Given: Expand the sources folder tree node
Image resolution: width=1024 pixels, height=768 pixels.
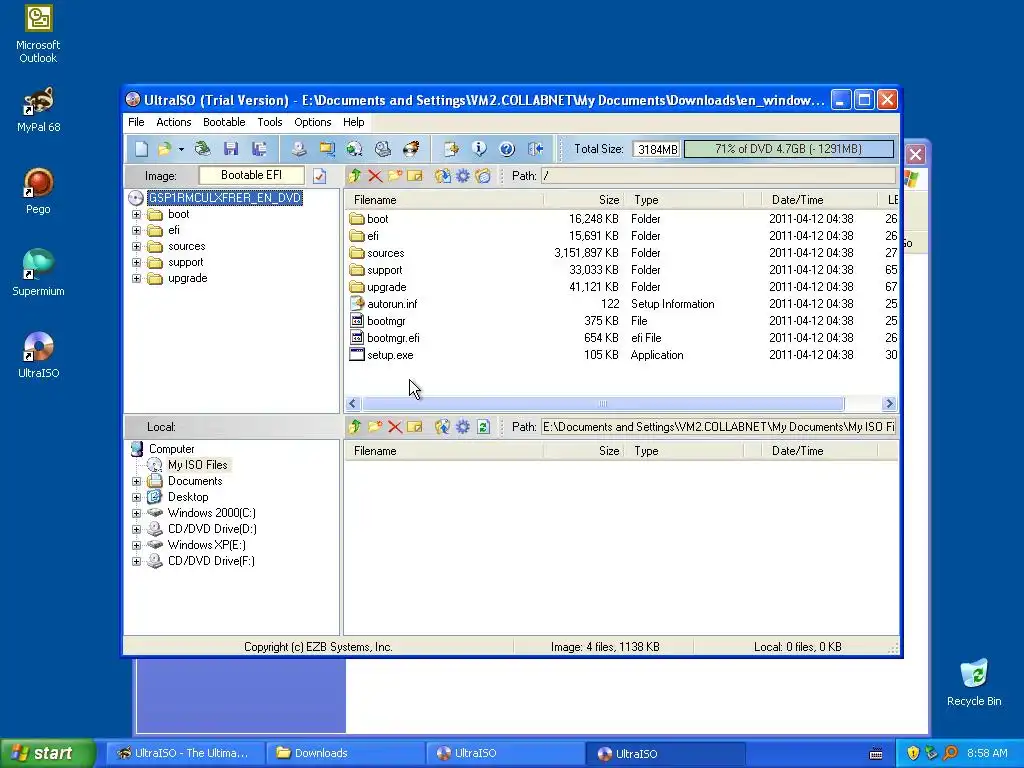Looking at the screenshot, I should [x=136, y=246].
